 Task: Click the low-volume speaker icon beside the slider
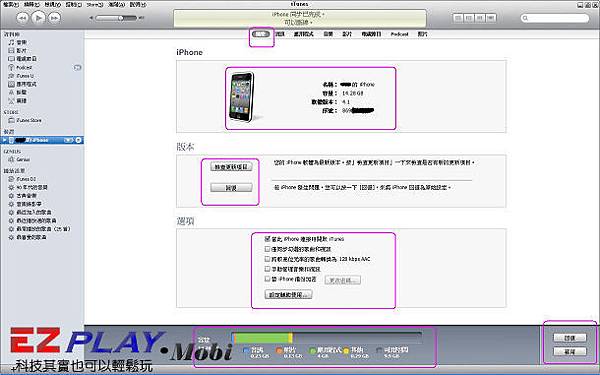(x=91, y=18)
